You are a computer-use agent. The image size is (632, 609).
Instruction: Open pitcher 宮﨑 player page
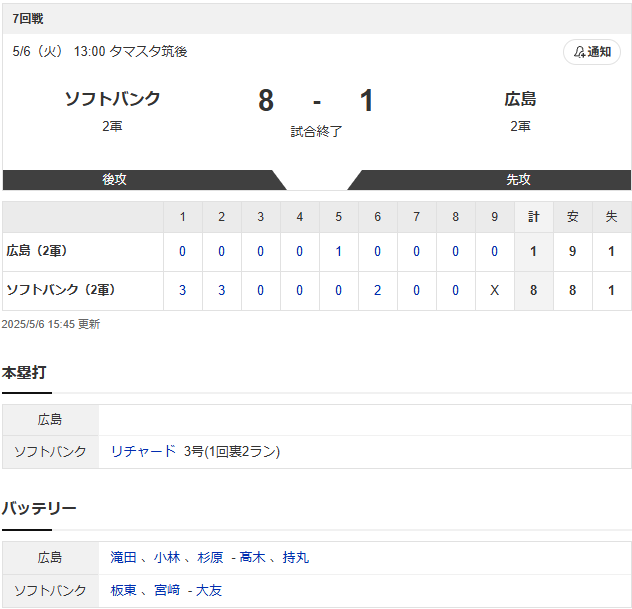[x=167, y=590]
